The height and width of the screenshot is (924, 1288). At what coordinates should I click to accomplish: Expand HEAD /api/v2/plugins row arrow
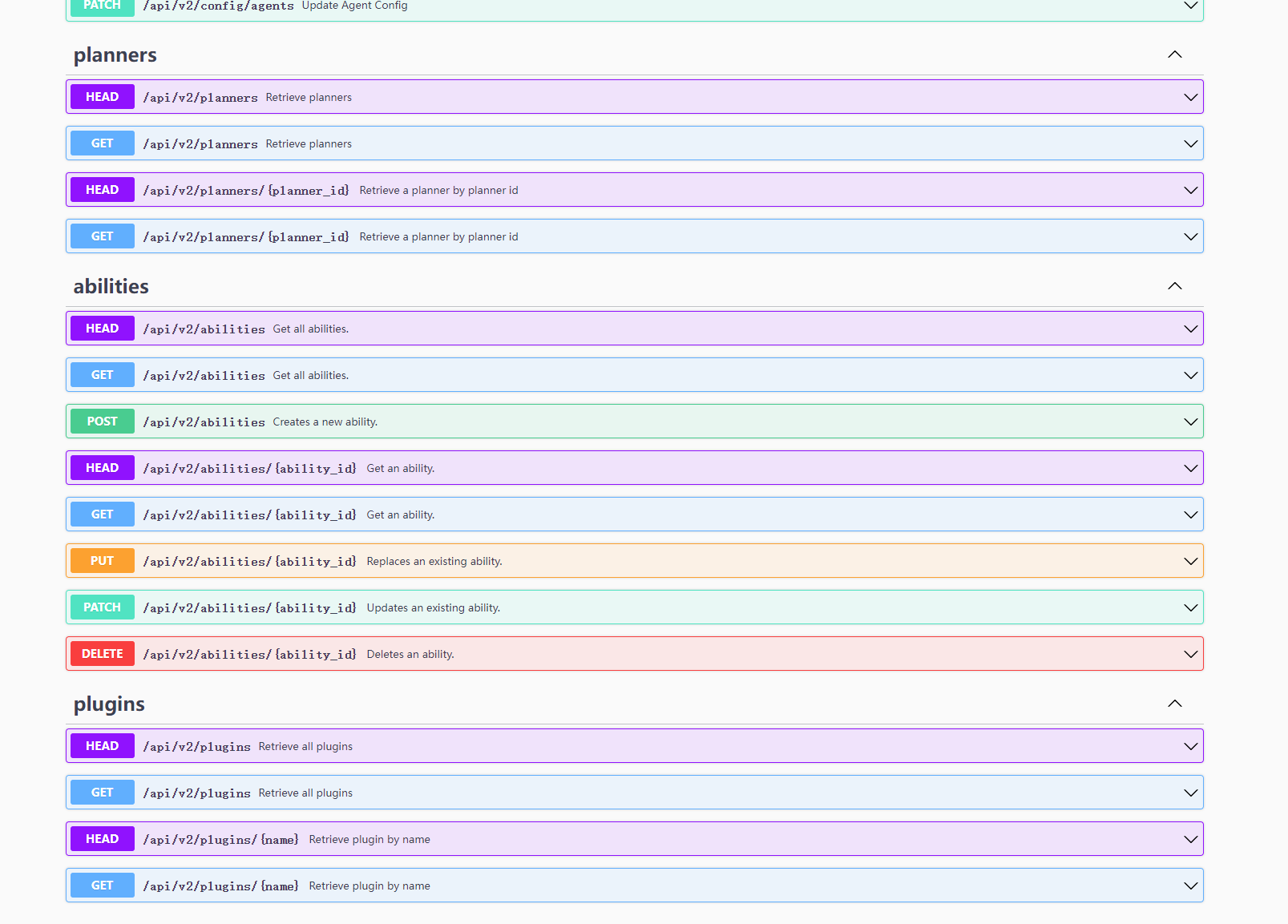pos(1190,746)
